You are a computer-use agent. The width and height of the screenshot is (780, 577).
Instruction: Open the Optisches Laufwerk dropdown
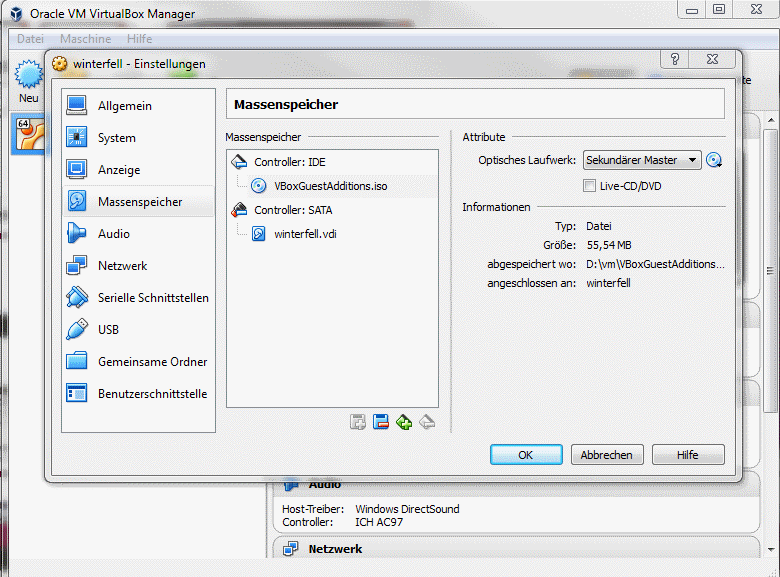click(642, 160)
